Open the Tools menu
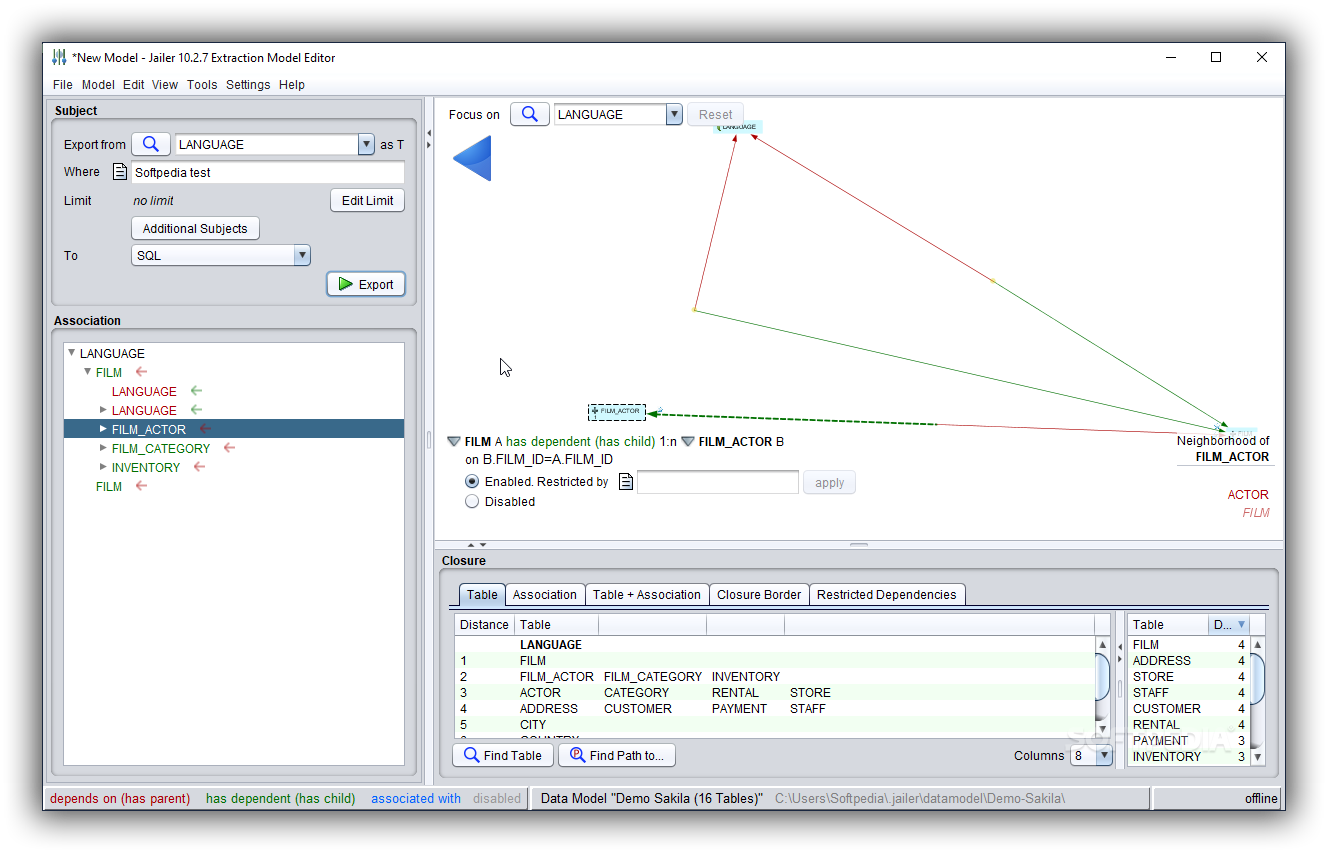The height and width of the screenshot is (853, 1328). click(x=202, y=85)
